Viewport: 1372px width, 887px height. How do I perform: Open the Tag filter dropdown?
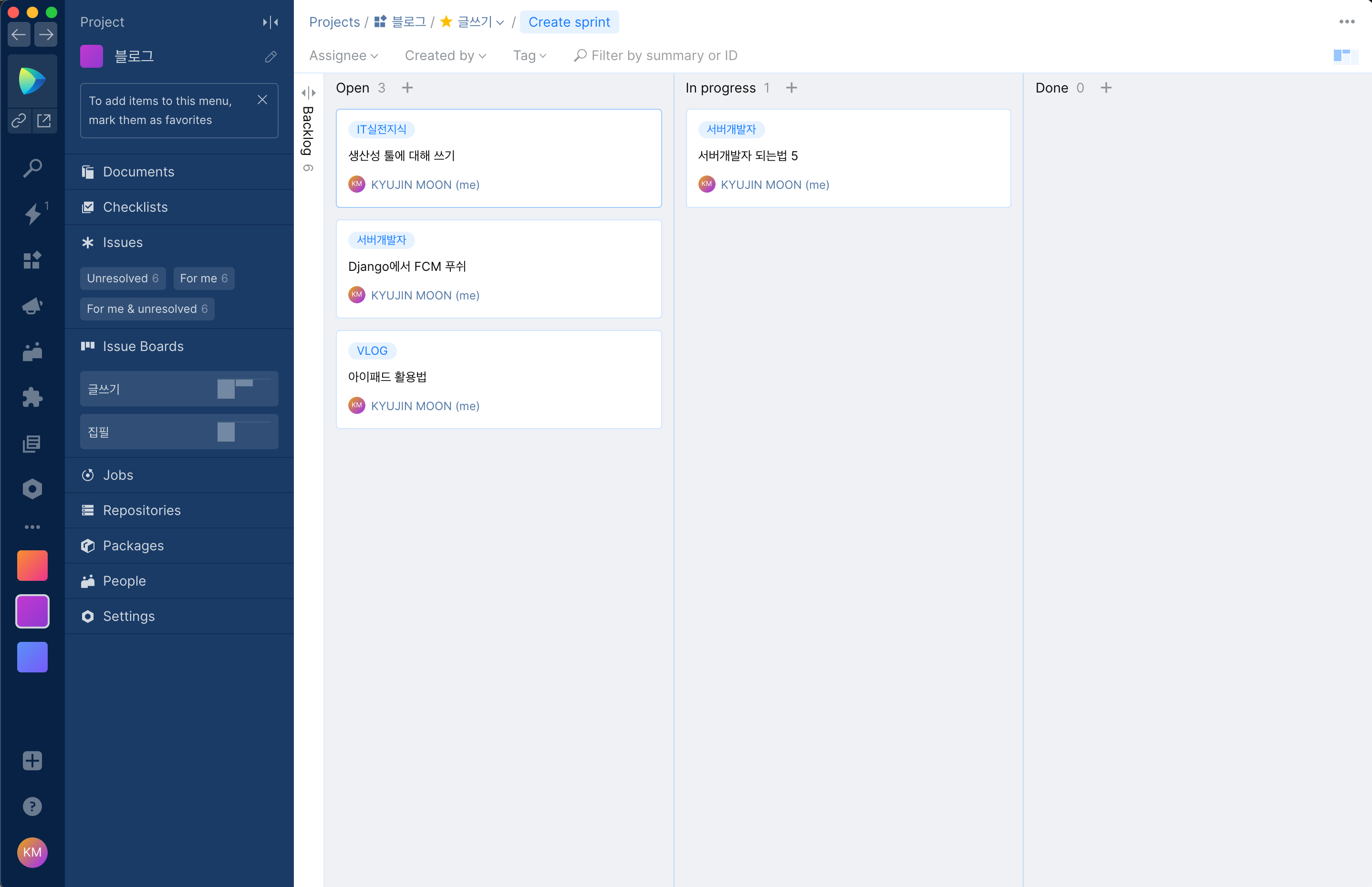click(x=530, y=55)
